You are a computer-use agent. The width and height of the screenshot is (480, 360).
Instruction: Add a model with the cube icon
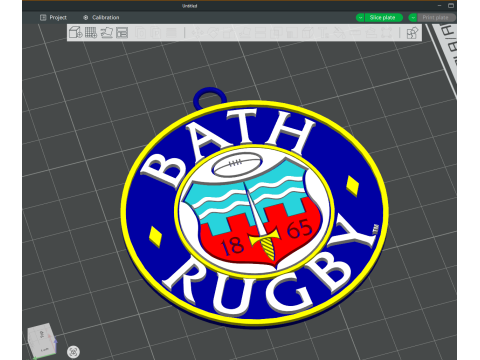pyautogui.click(x=75, y=32)
